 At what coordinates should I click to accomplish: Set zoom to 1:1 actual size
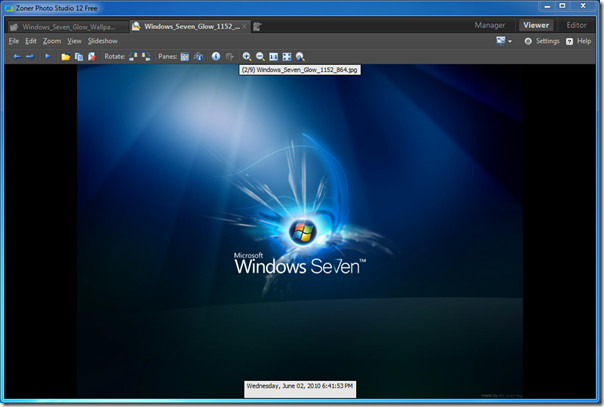(x=273, y=57)
